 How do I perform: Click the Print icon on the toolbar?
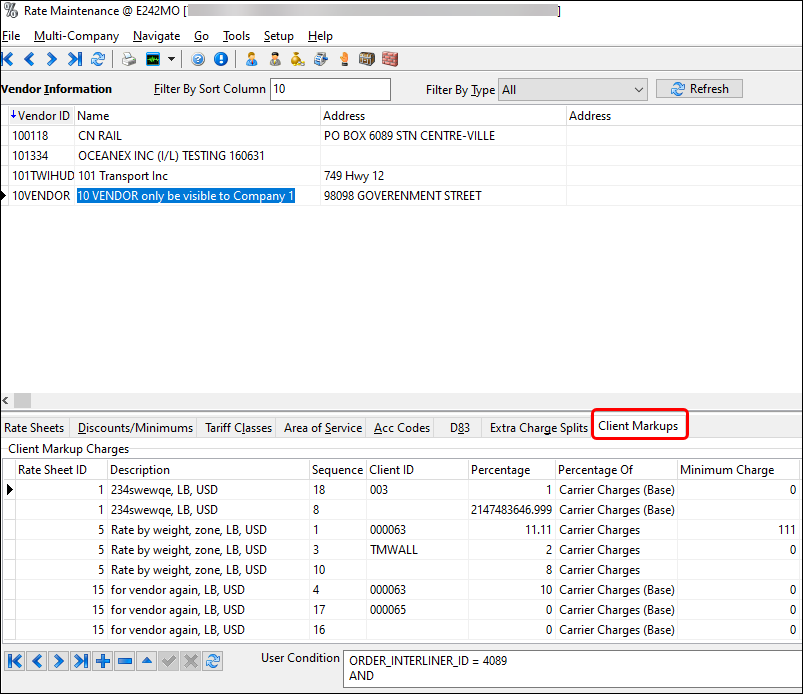128,59
